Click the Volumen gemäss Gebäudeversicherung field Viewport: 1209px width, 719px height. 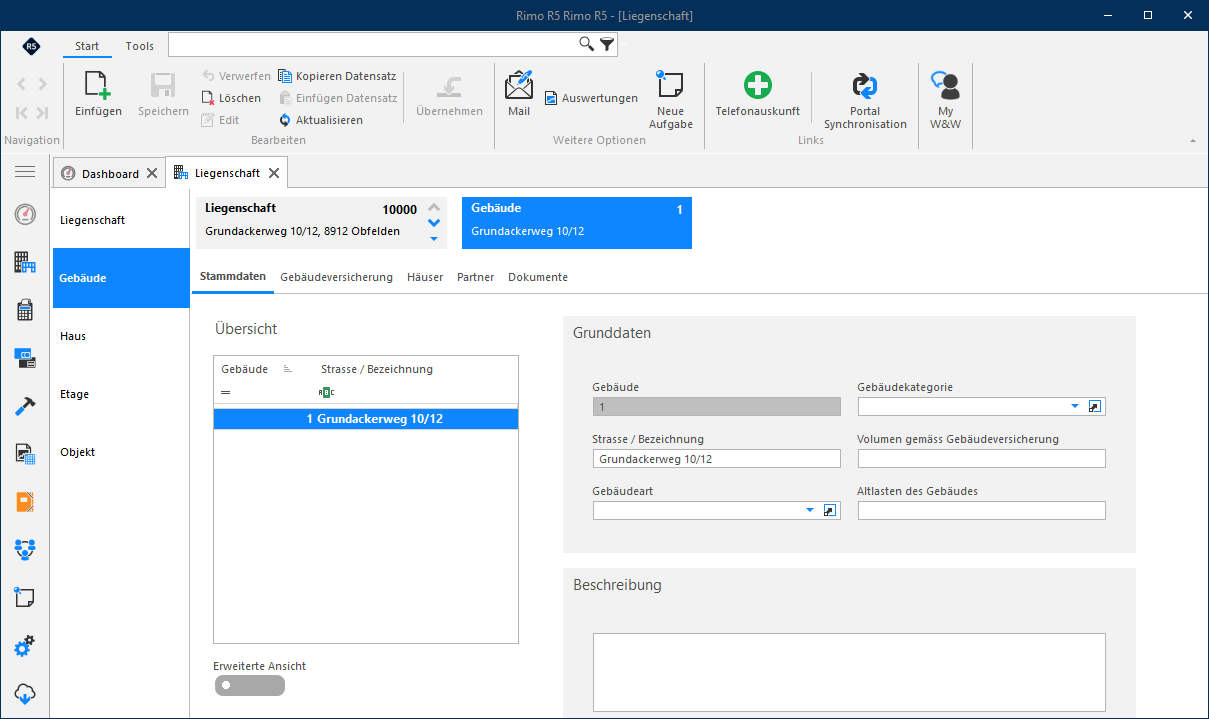[982, 458]
